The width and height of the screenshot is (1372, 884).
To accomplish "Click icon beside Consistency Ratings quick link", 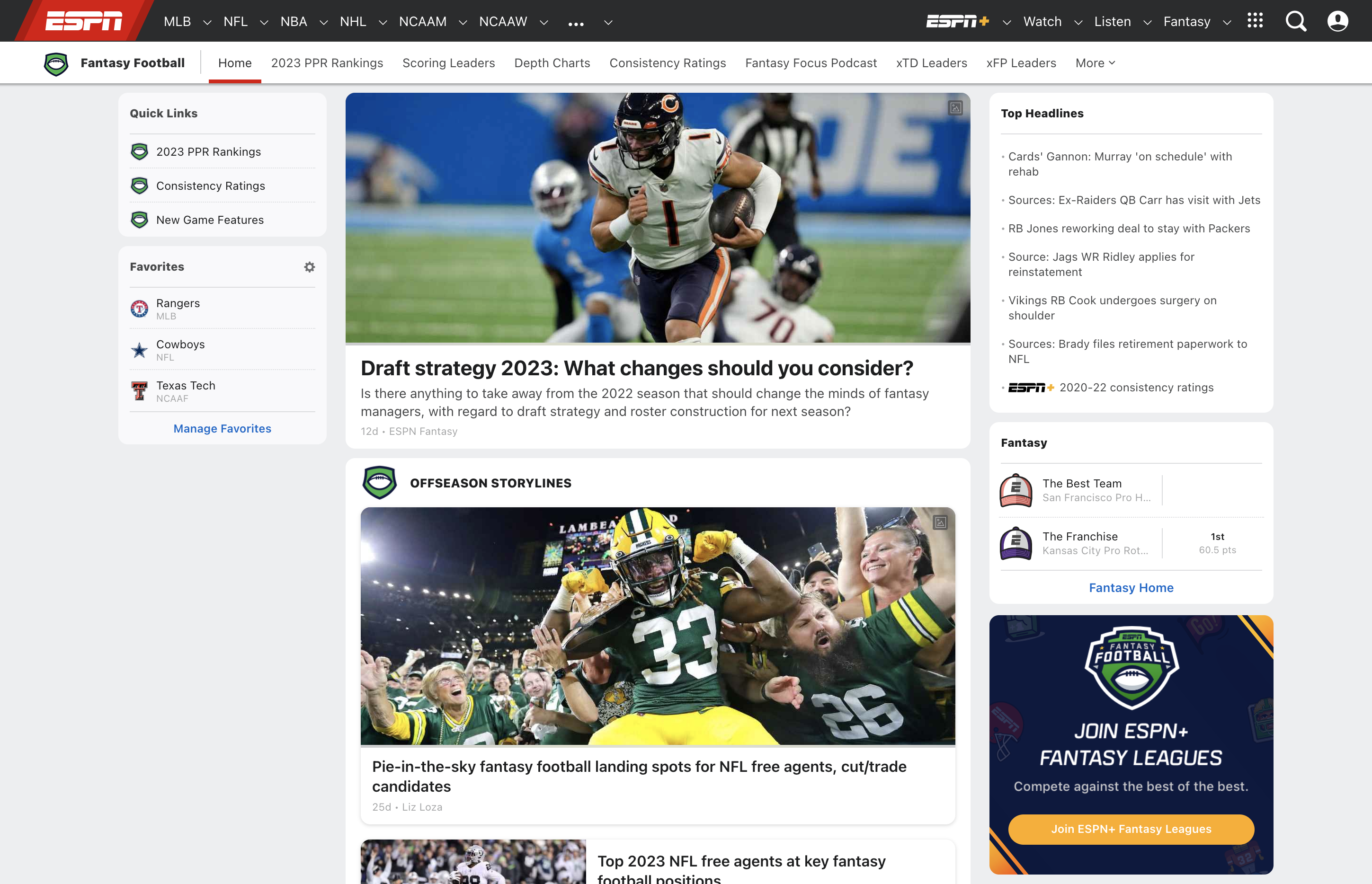I will (139, 186).
